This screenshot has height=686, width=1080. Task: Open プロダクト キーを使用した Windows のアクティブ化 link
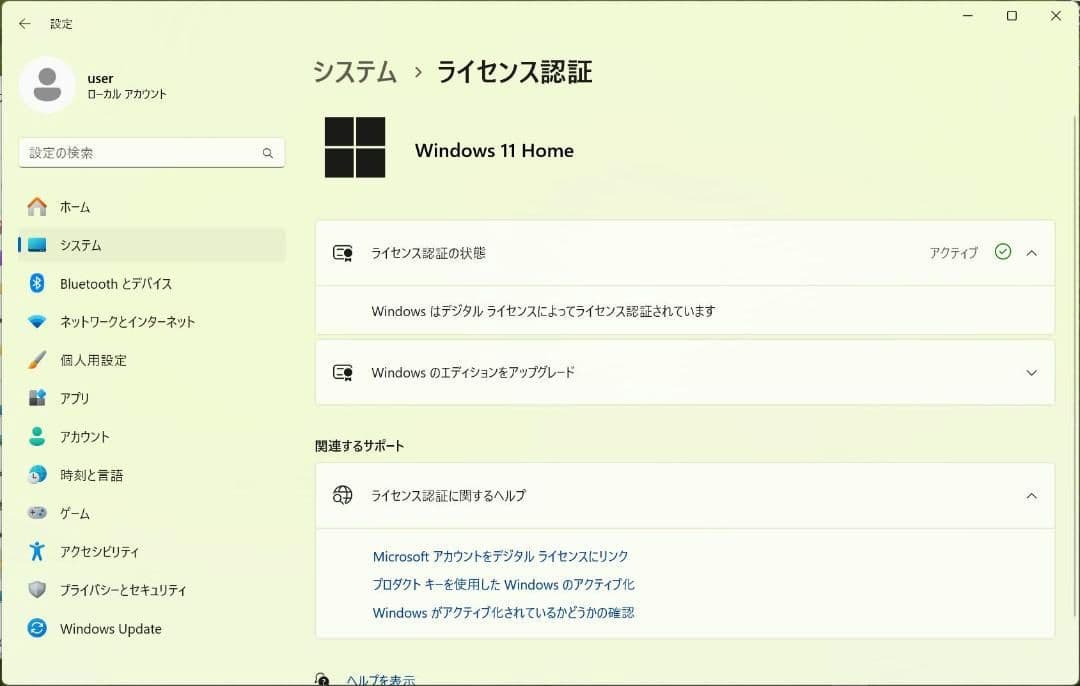click(503, 584)
